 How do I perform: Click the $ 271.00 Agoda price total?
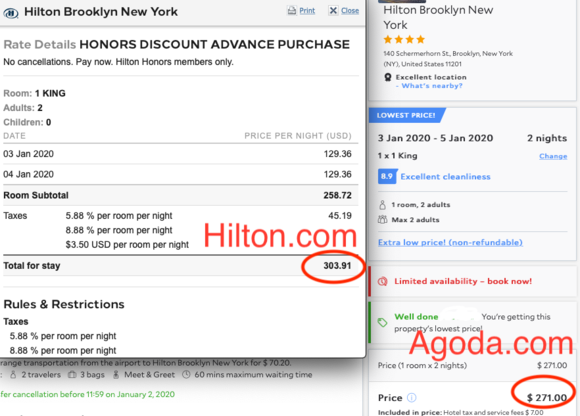pos(547,398)
